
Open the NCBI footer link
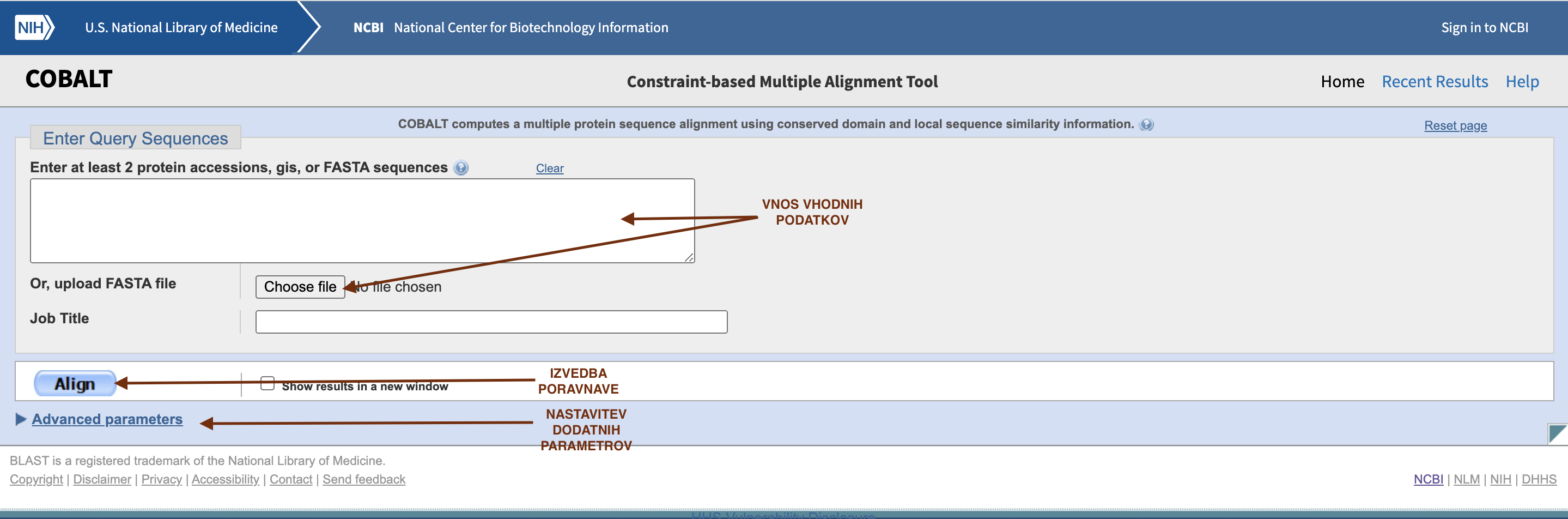(x=1428, y=479)
